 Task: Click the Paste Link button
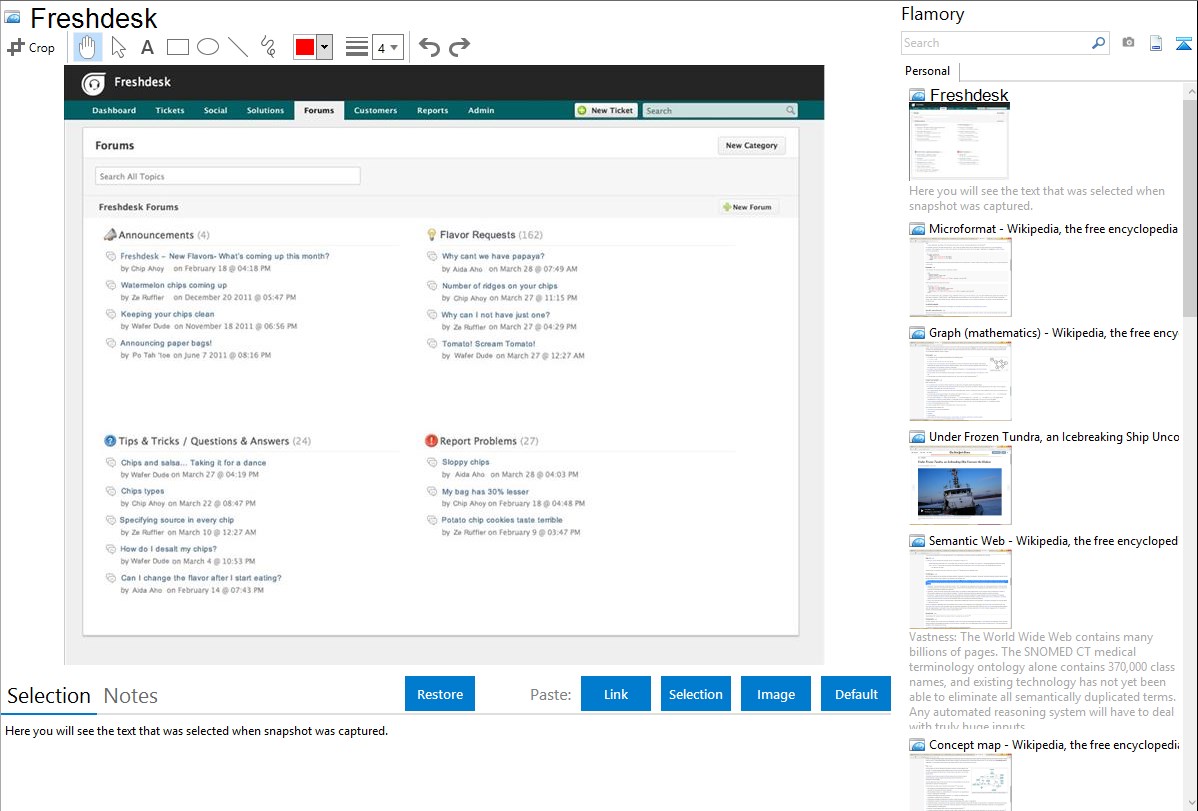pyautogui.click(x=616, y=694)
